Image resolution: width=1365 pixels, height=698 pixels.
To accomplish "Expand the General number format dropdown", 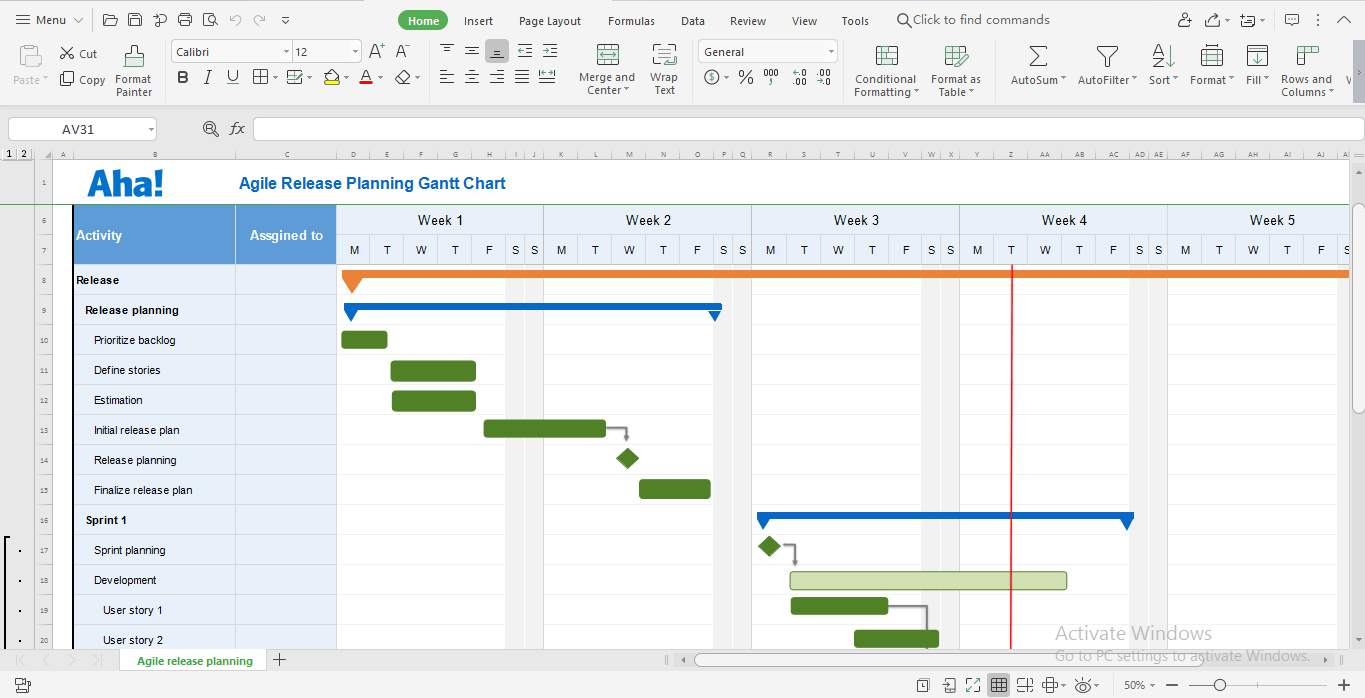I will [831, 52].
